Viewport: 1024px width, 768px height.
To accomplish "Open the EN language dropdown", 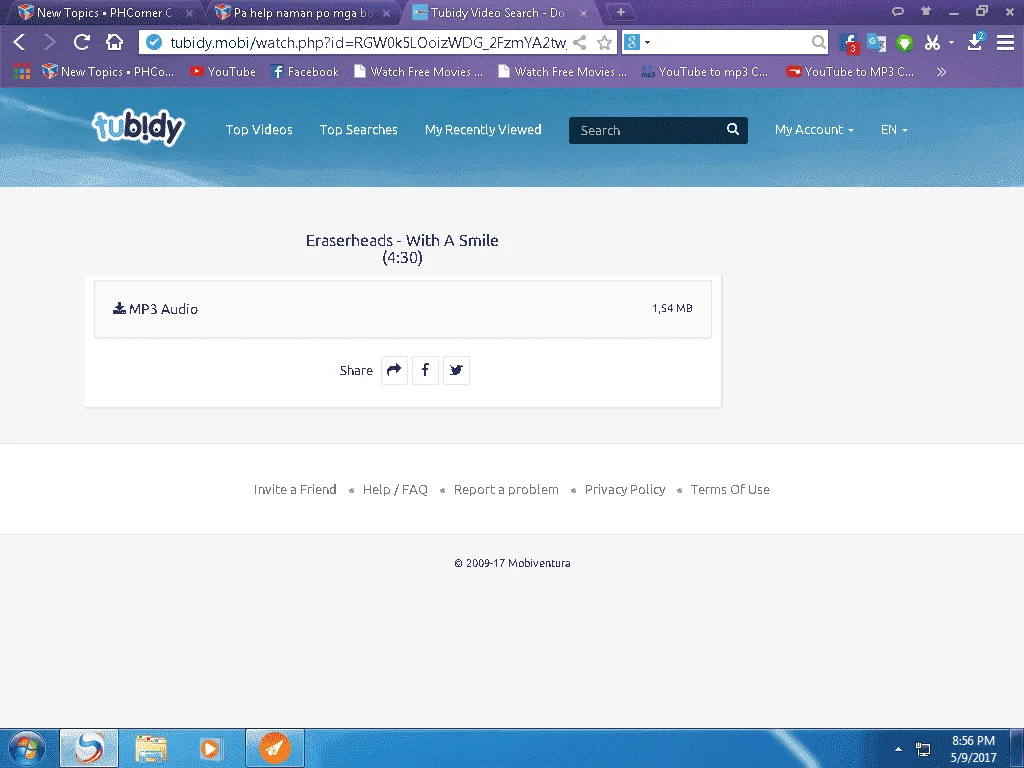I will [x=894, y=130].
